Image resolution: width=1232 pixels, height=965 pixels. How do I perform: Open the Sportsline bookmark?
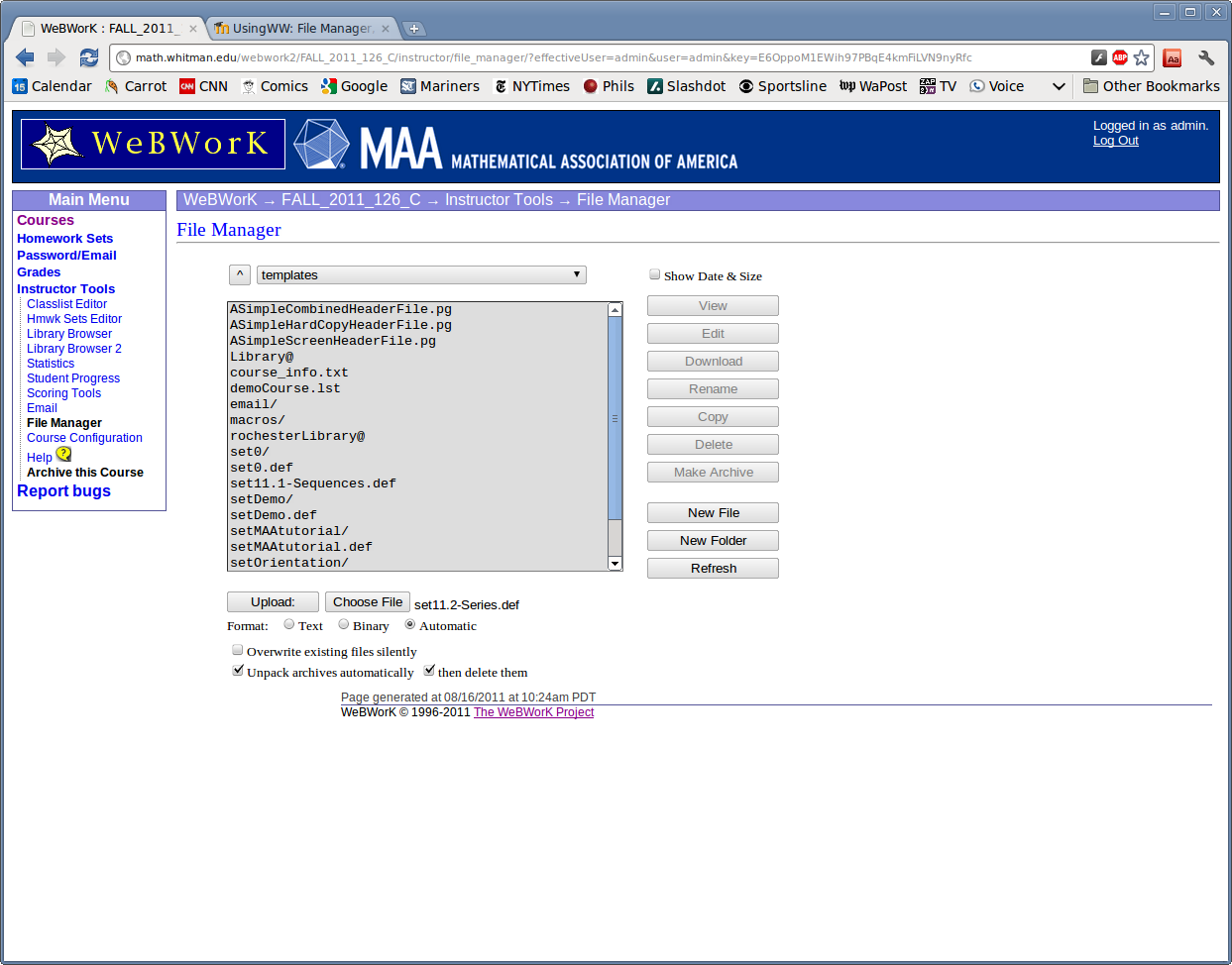coord(782,86)
